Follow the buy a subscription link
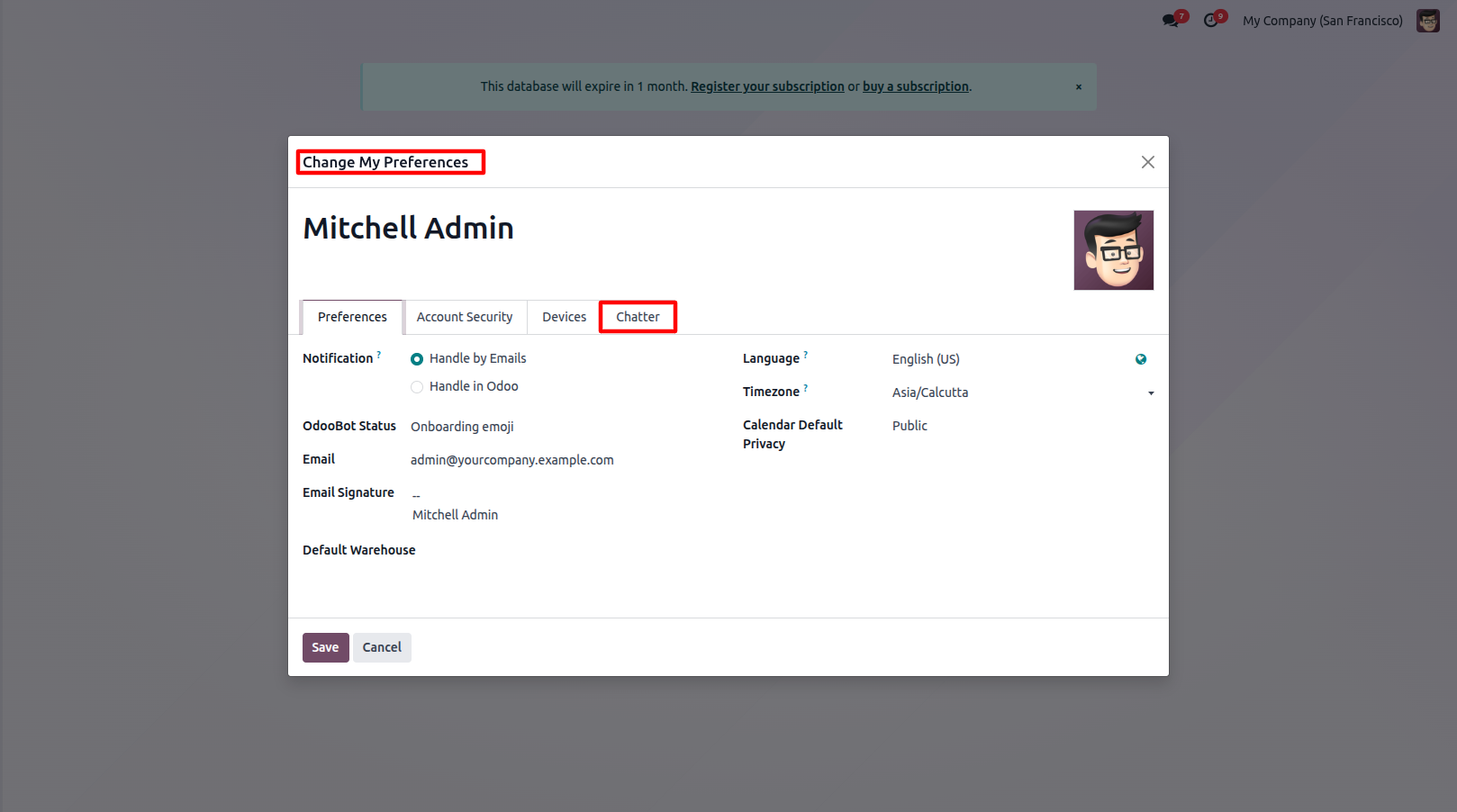The image size is (1457, 812). tap(916, 86)
